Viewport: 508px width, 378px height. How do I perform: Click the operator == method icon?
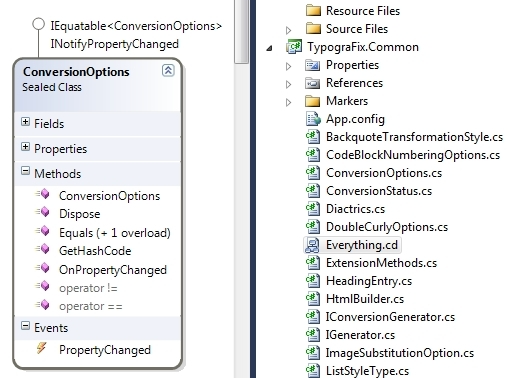pyautogui.click(x=43, y=305)
